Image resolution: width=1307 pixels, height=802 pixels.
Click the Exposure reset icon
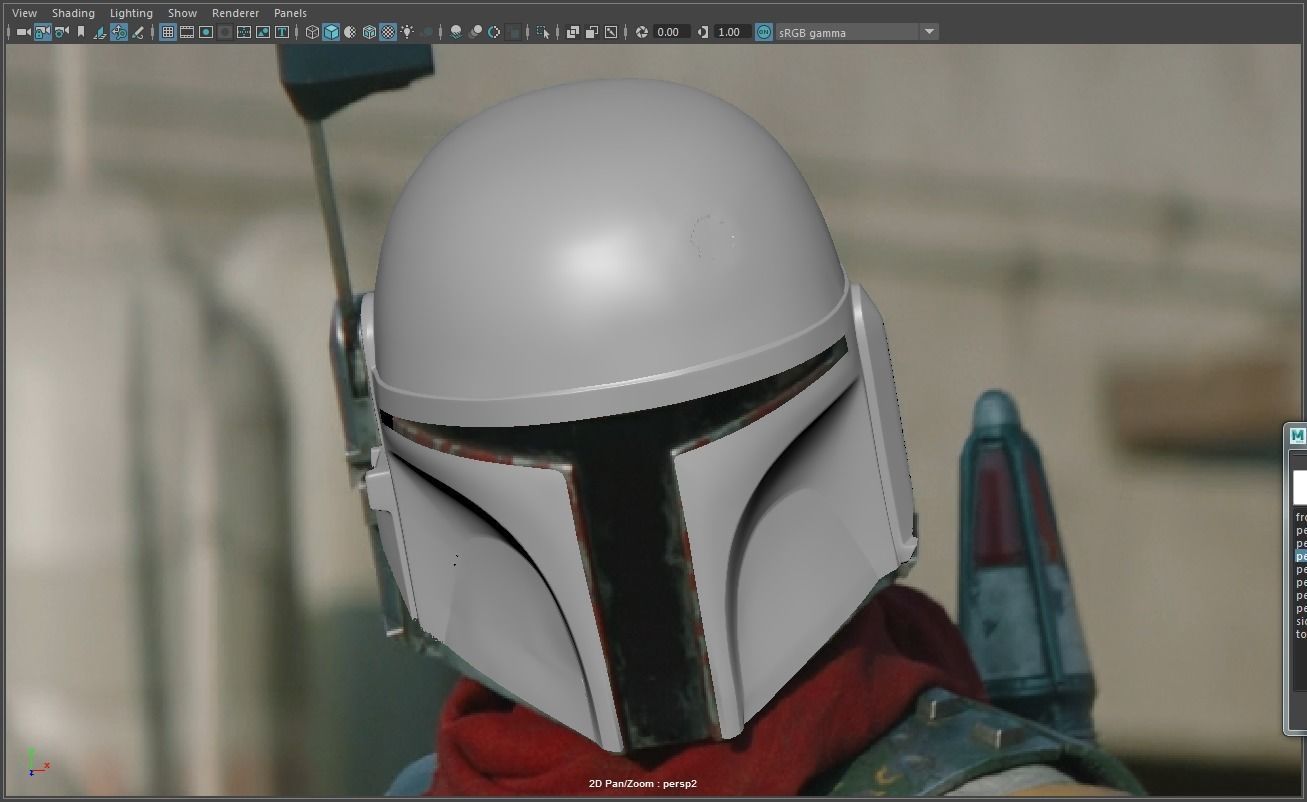click(x=642, y=32)
